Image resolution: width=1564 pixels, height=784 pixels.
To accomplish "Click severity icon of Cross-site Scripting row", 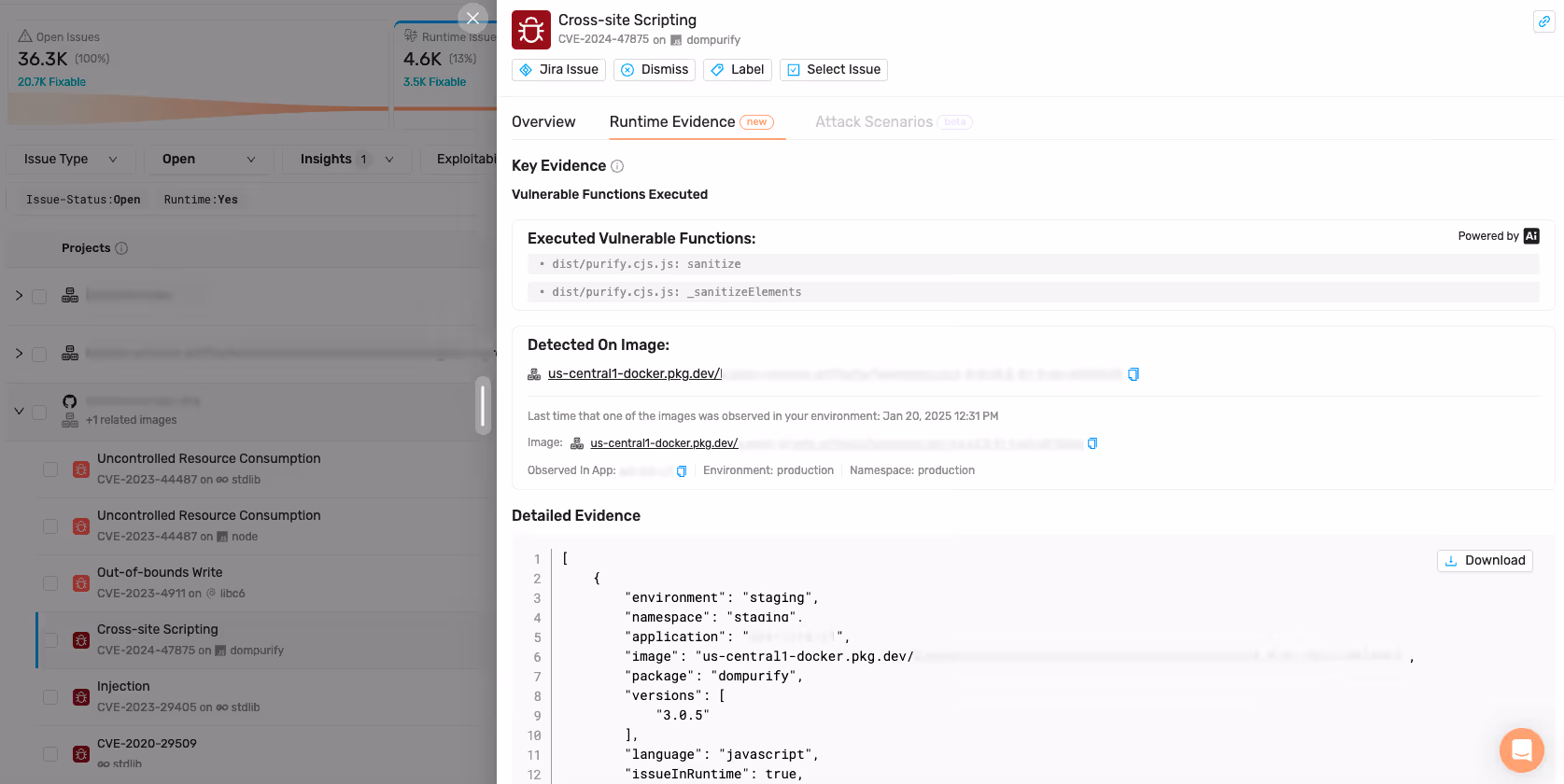I will [x=81, y=640].
